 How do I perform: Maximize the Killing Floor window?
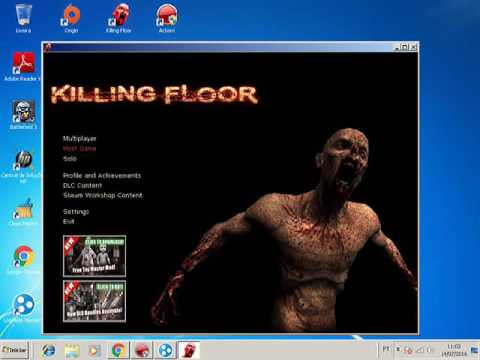point(405,47)
